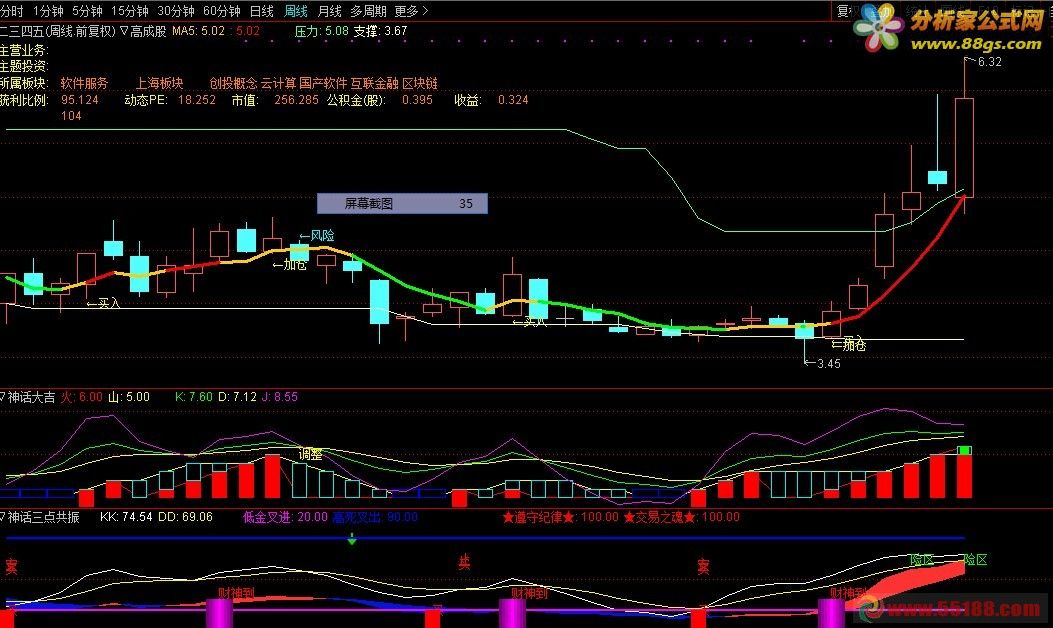Viewport: 1053px width, 628px height.
Task: Click the 3.45 low price label
Action: (x=828, y=363)
